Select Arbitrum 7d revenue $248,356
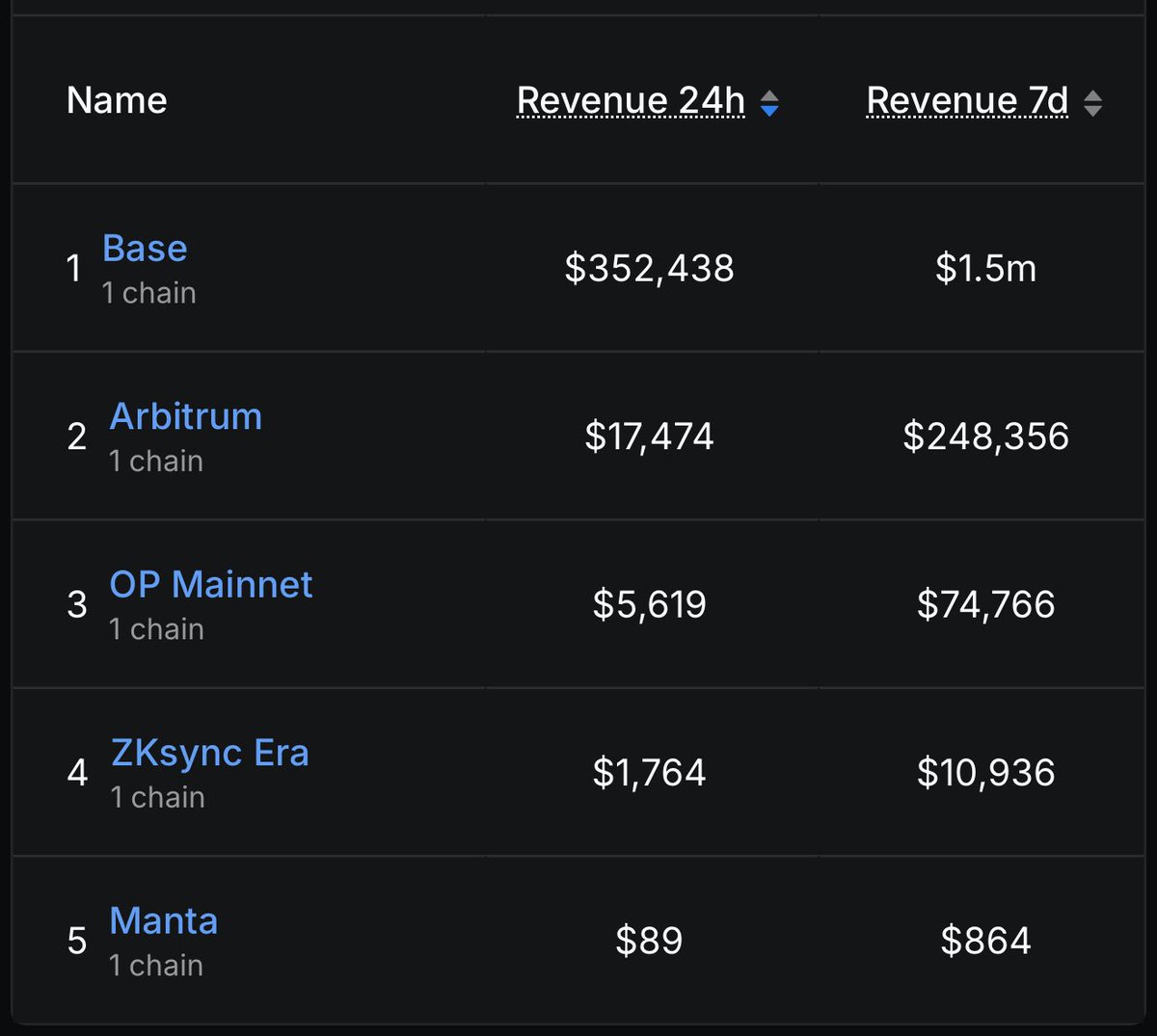This screenshot has height=1036, width=1157. 986,437
